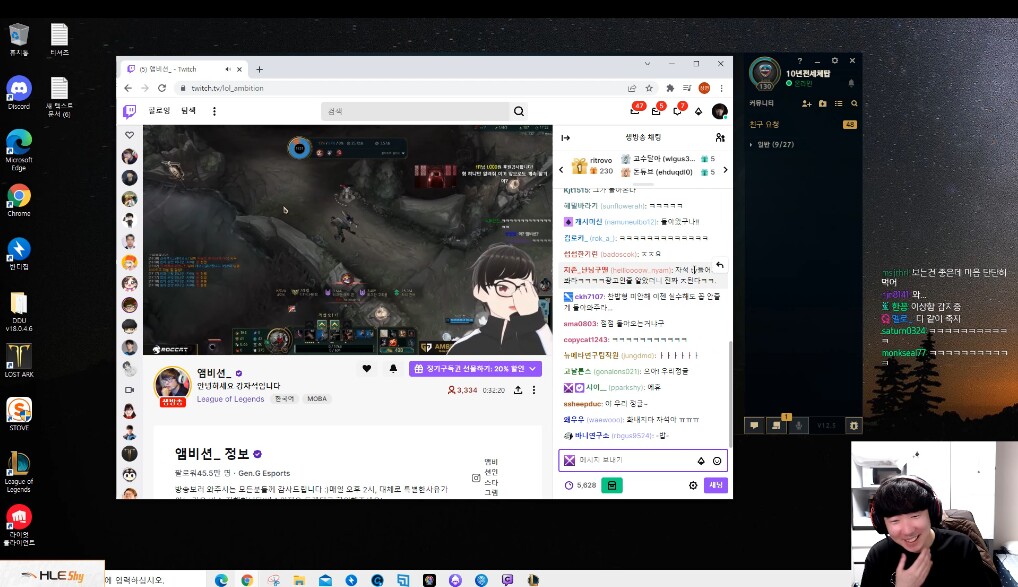1018x587 pixels.
Task: Click the purple send chat button
Action: [x=715, y=485]
